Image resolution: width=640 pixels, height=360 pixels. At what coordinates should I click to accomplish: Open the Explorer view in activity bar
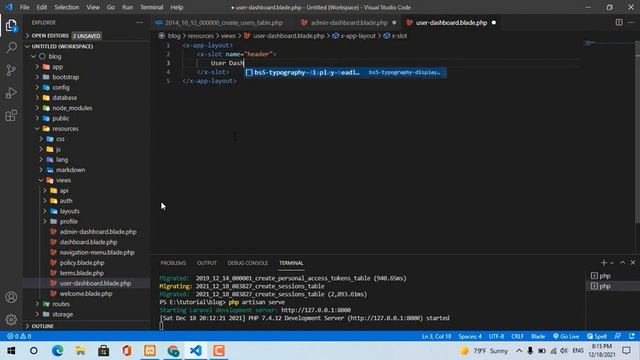[11, 26]
